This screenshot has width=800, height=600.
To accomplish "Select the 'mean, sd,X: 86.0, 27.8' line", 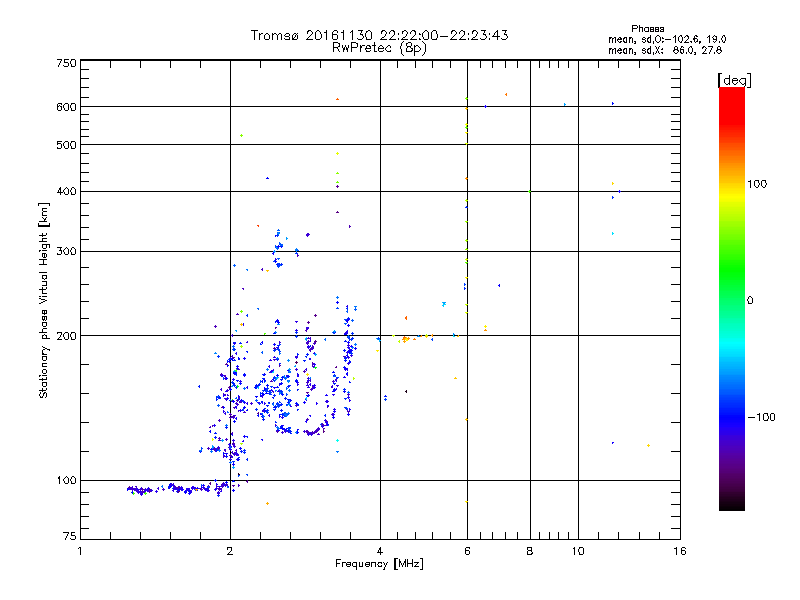I will pos(665,51).
